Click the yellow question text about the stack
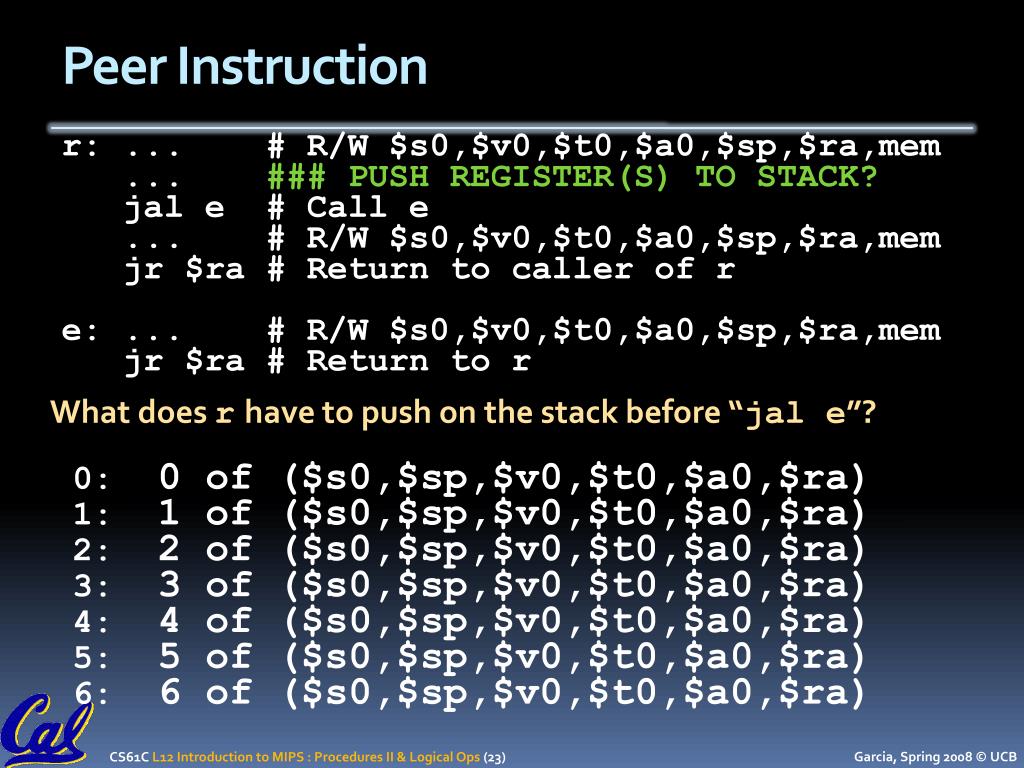The image size is (1024, 768). (x=462, y=413)
